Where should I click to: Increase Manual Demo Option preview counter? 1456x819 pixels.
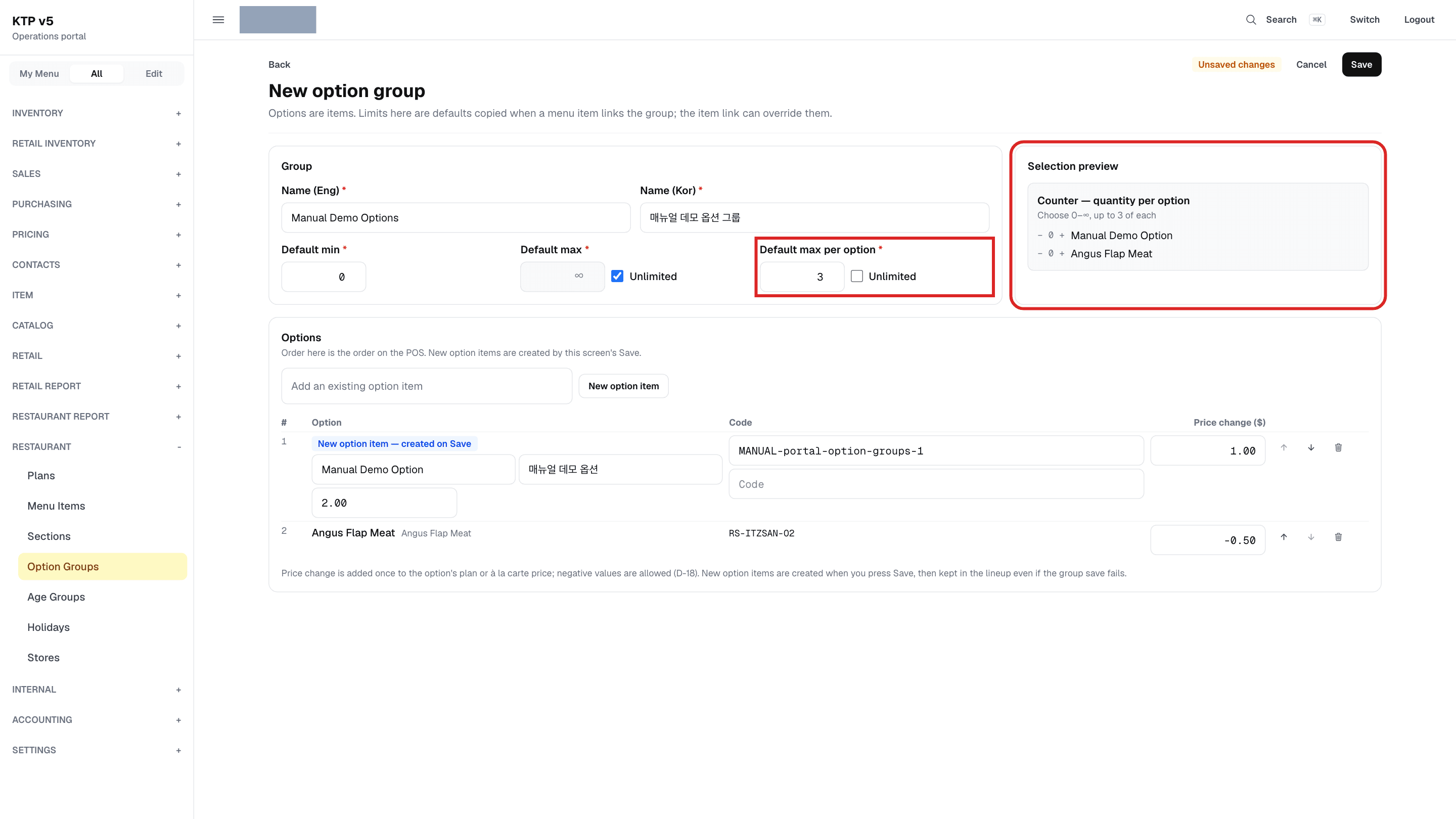1062,236
